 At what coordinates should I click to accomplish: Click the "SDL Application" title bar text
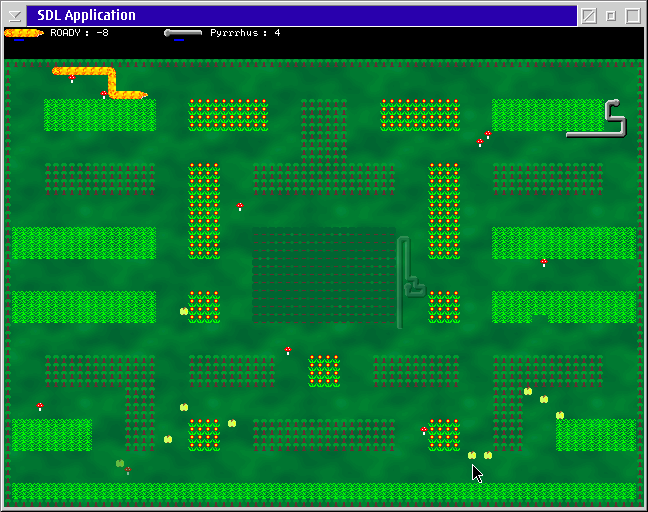point(86,15)
